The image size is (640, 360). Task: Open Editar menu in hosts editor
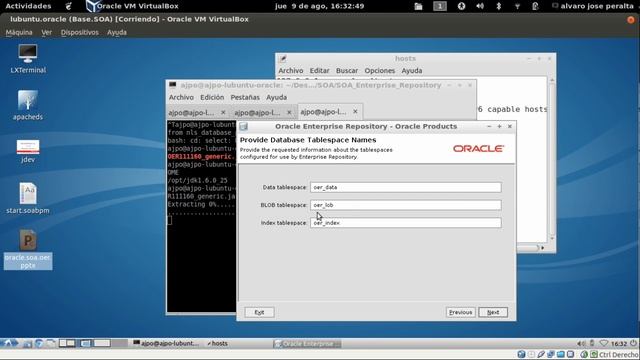(319, 71)
